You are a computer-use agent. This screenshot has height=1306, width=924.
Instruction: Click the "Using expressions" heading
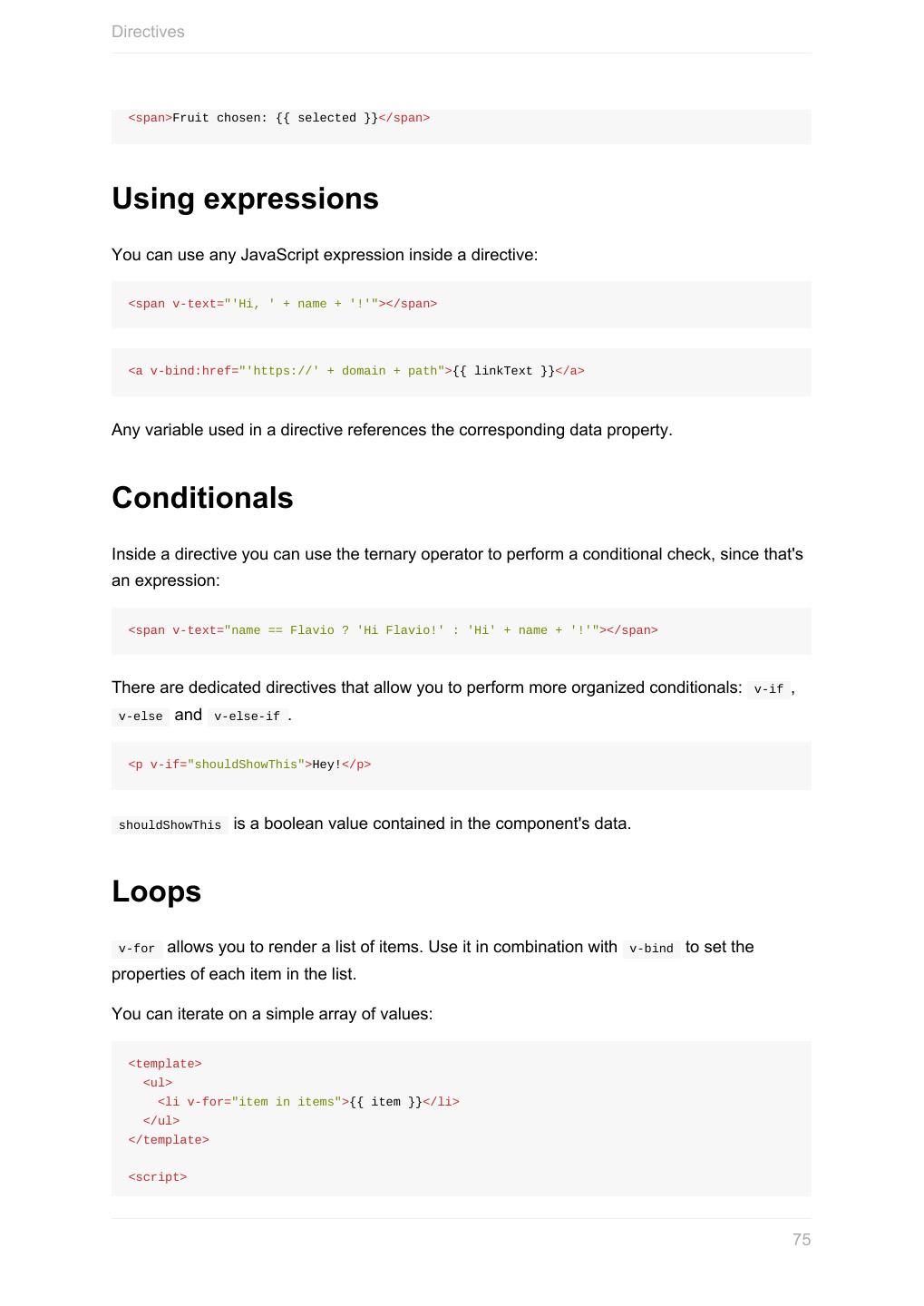coord(245,199)
